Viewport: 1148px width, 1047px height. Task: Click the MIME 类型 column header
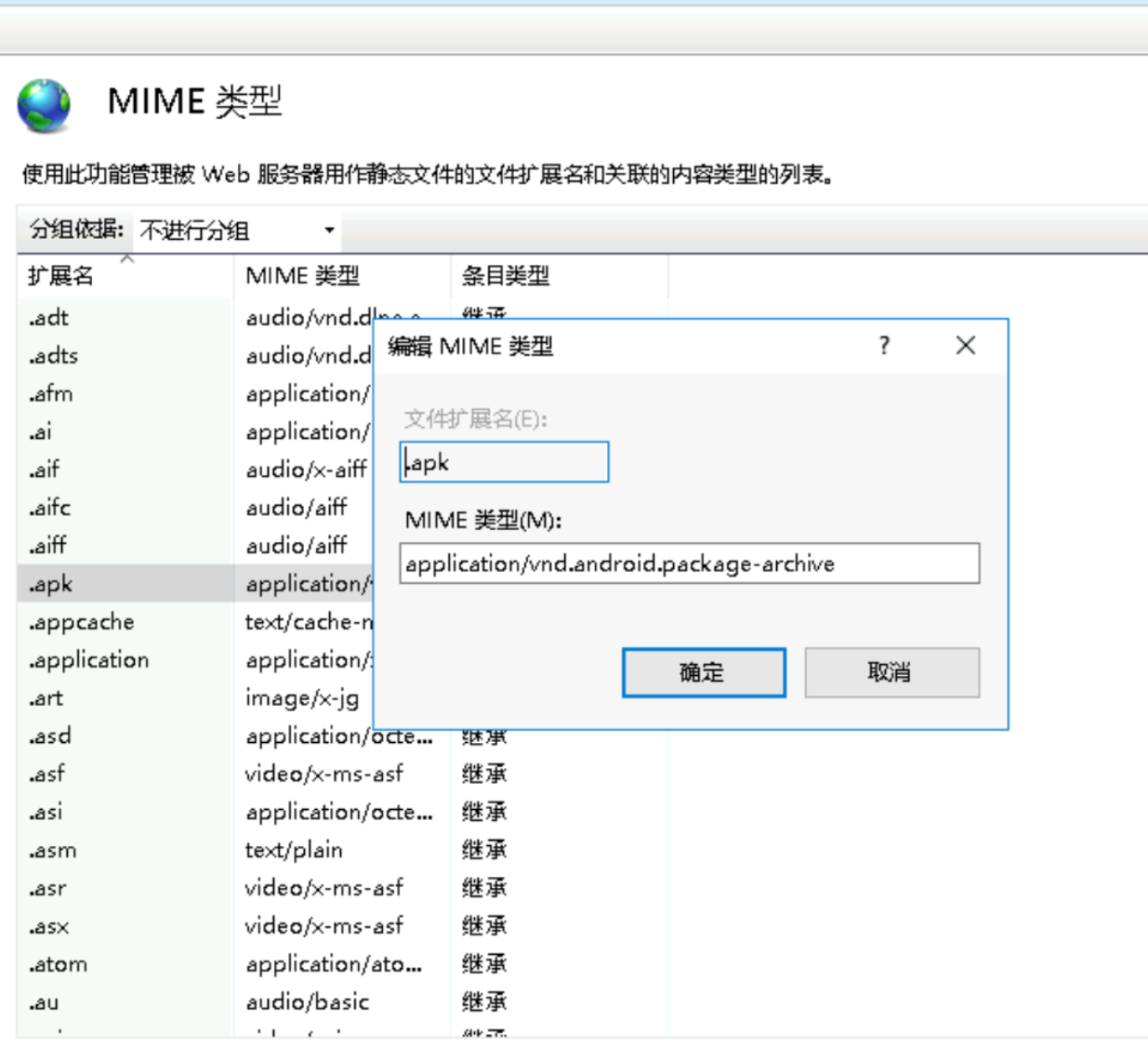click(302, 276)
